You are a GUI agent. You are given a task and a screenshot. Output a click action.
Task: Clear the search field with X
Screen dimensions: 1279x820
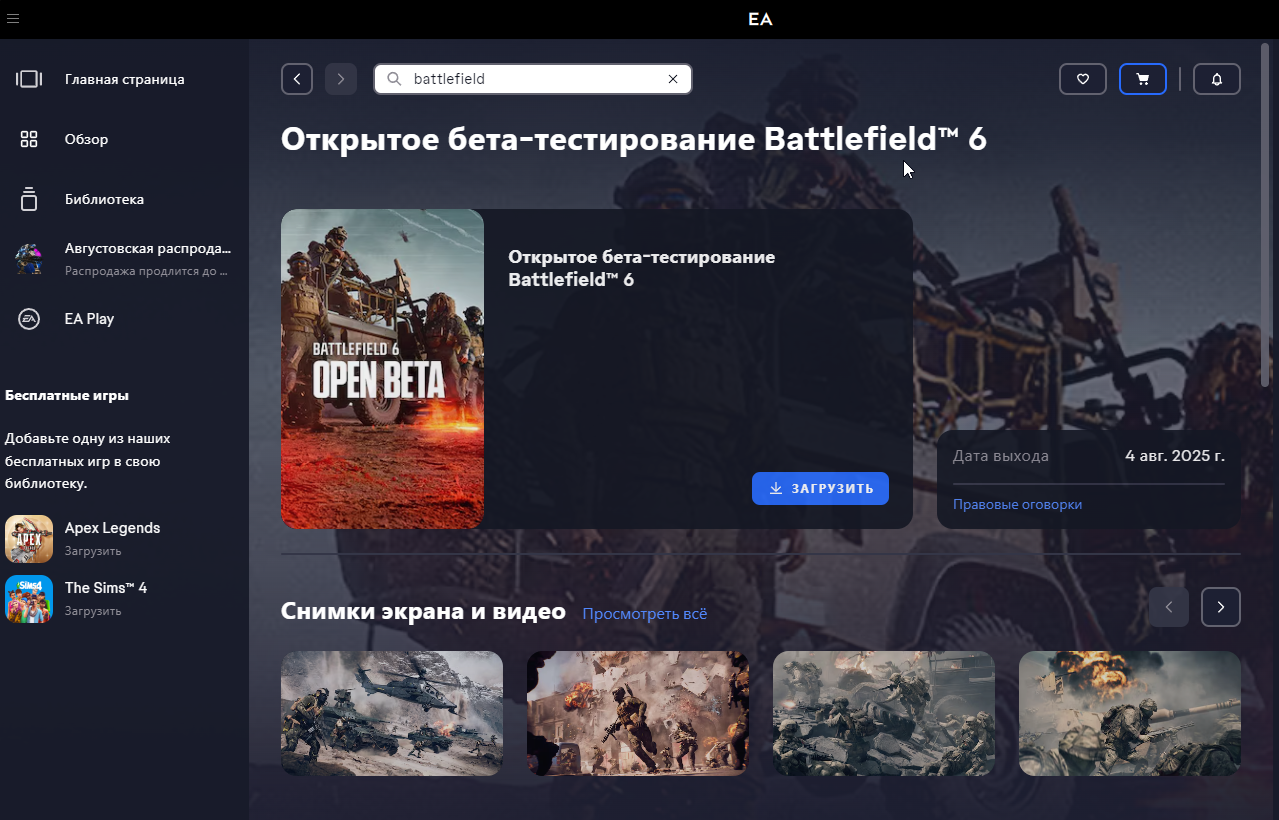click(x=673, y=79)
